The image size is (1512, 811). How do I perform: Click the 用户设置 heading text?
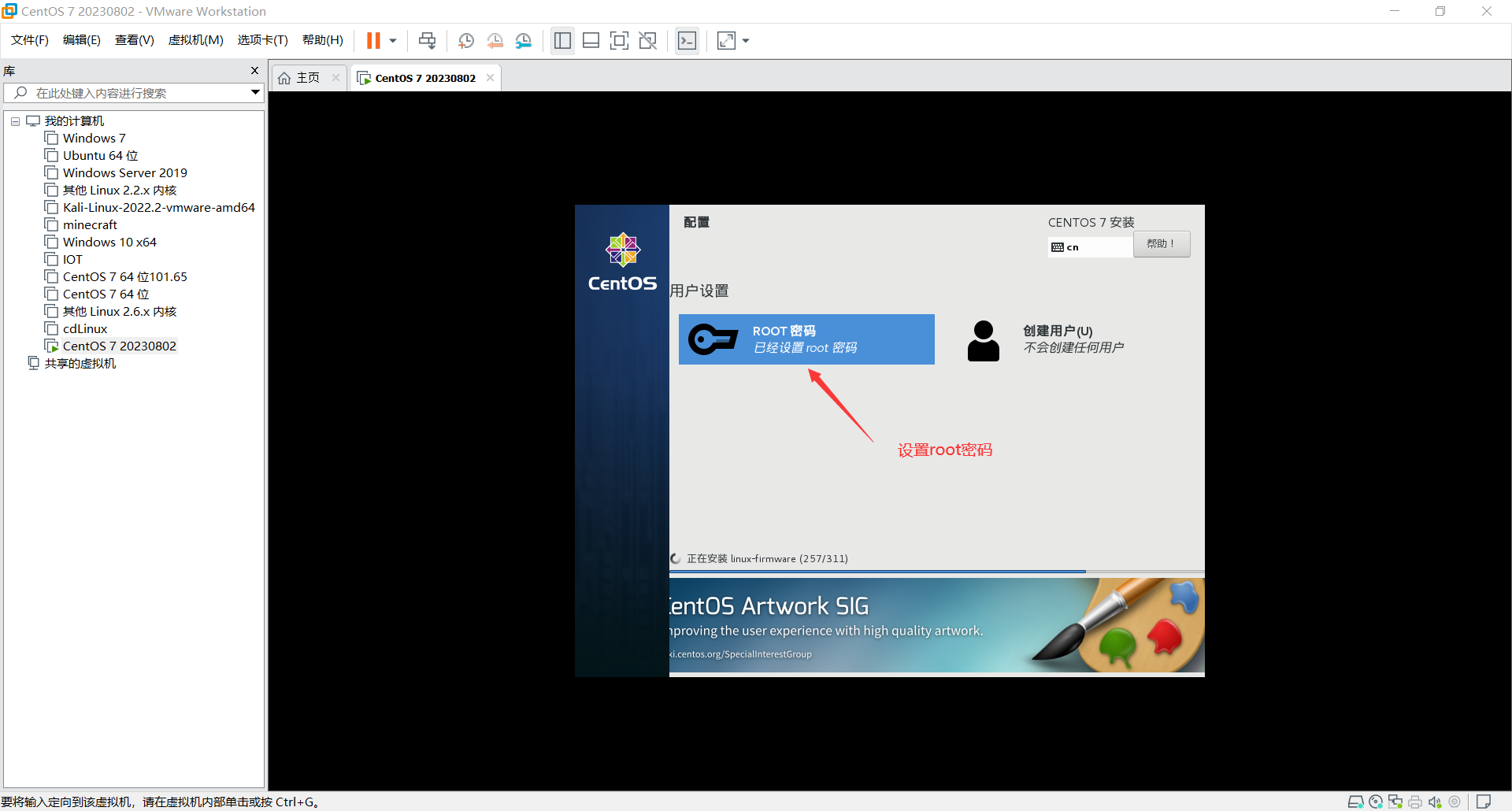coord(699,291)
